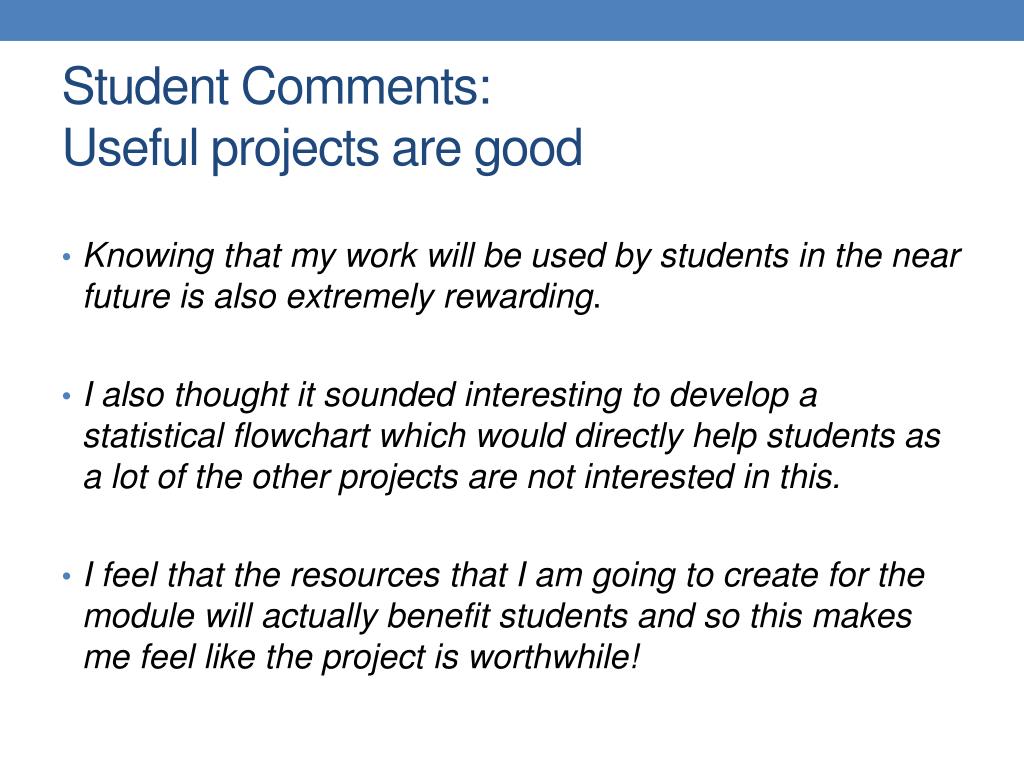Click the 'Useful projects are good' heading
This screenshot has height=768, width=1024.
point(323,149)
